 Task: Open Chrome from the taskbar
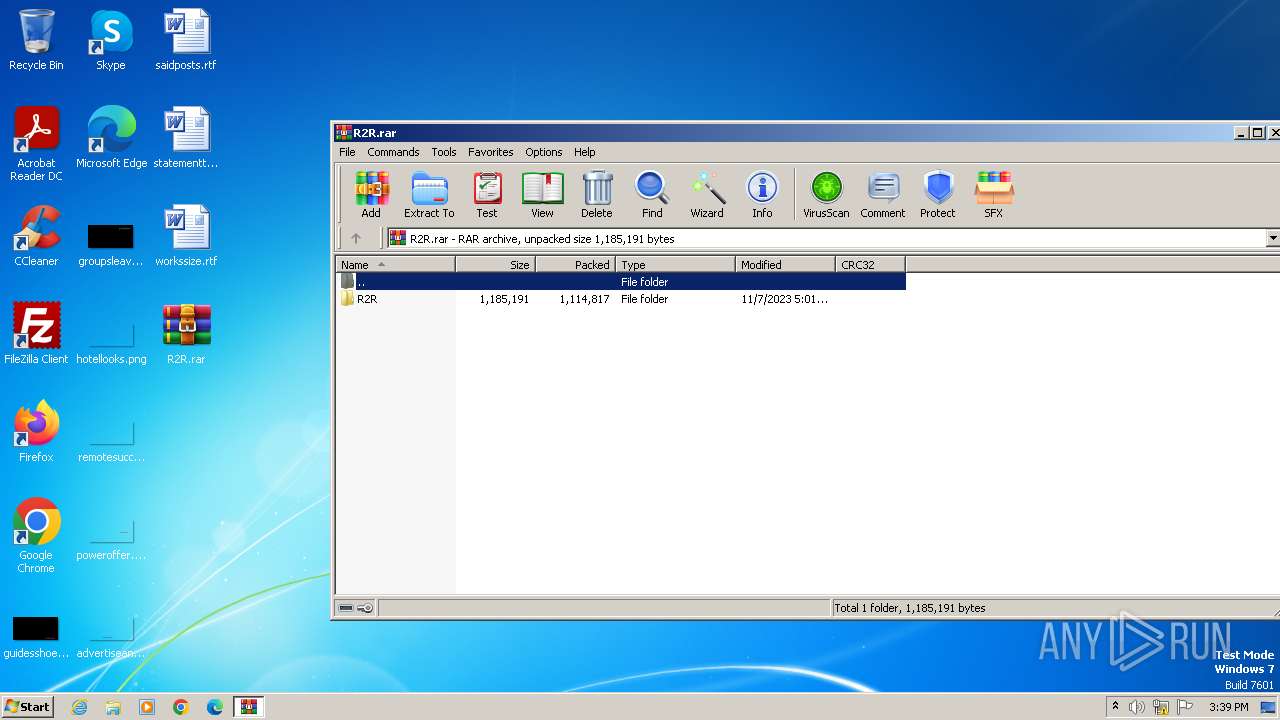181,707
